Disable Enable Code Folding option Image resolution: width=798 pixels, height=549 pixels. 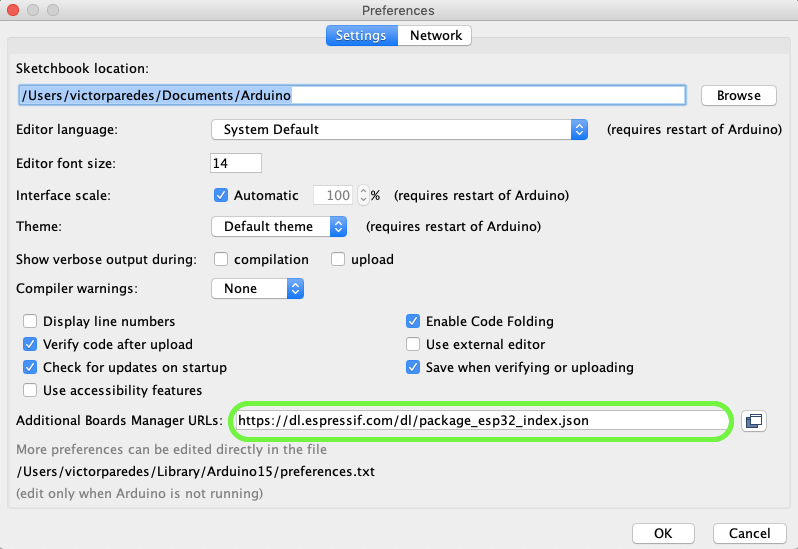pos(413,321)
